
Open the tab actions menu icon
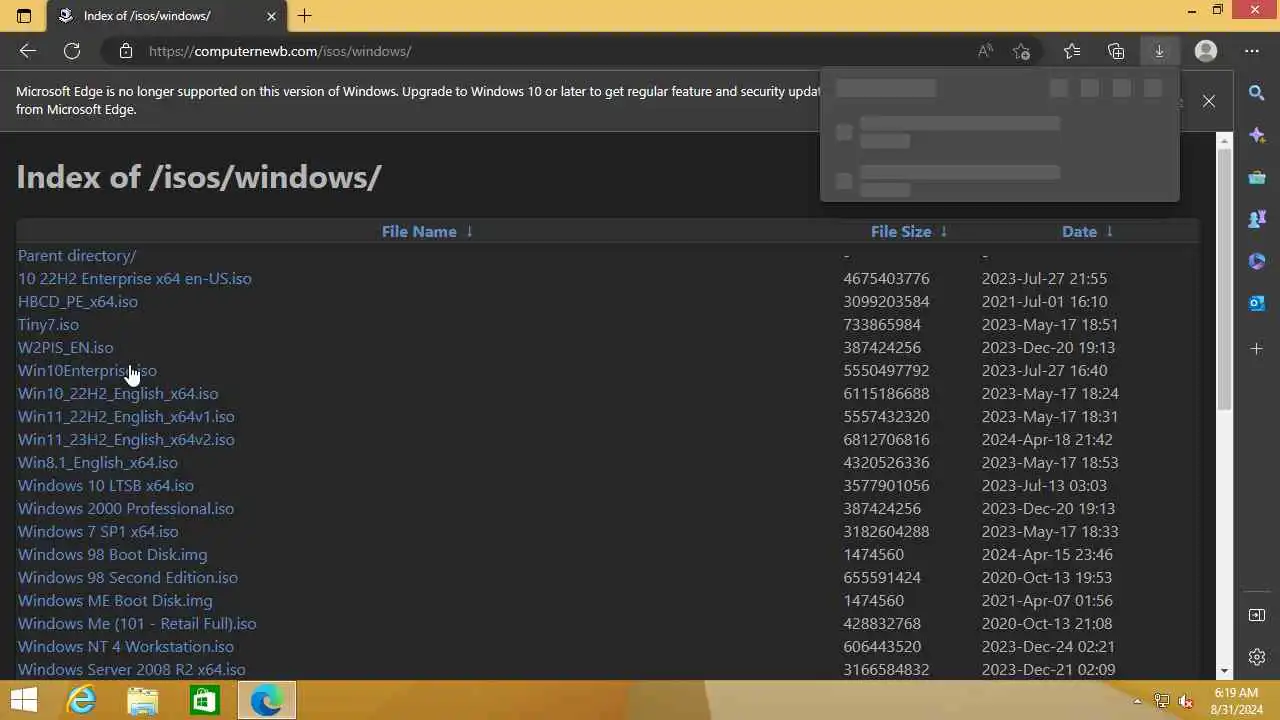(x=24, y=16)
